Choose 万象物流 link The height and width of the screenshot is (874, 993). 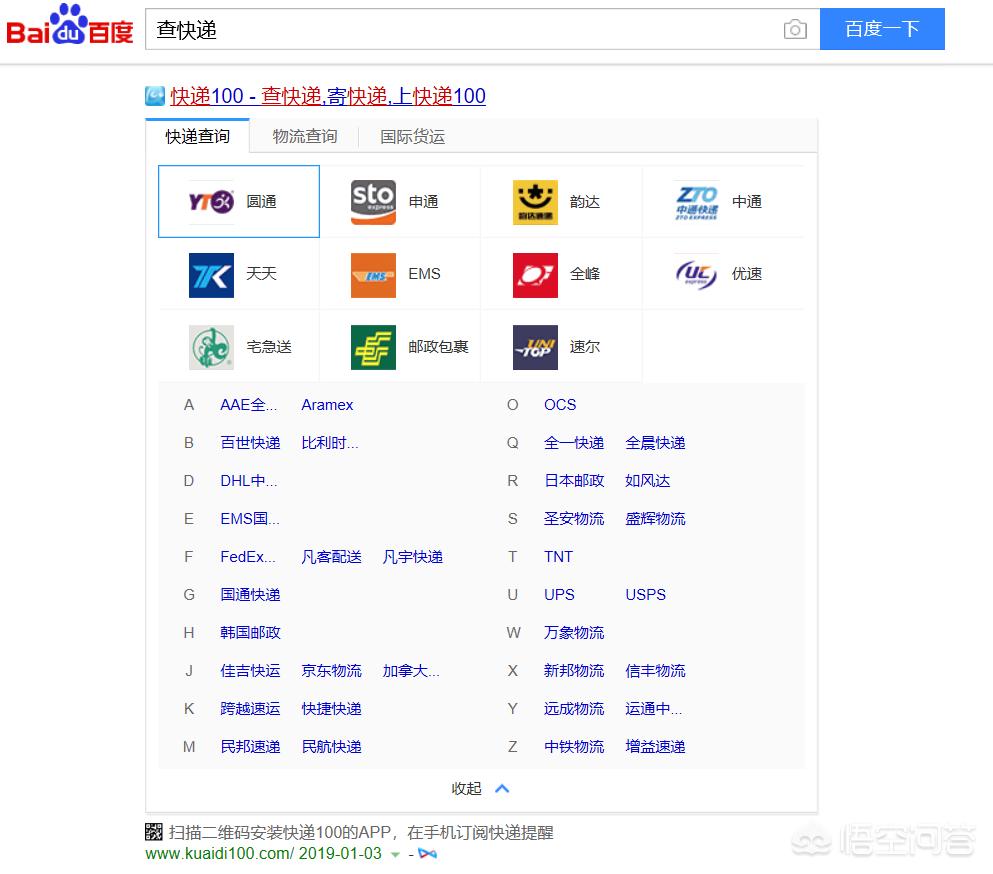tap(574, 633)
